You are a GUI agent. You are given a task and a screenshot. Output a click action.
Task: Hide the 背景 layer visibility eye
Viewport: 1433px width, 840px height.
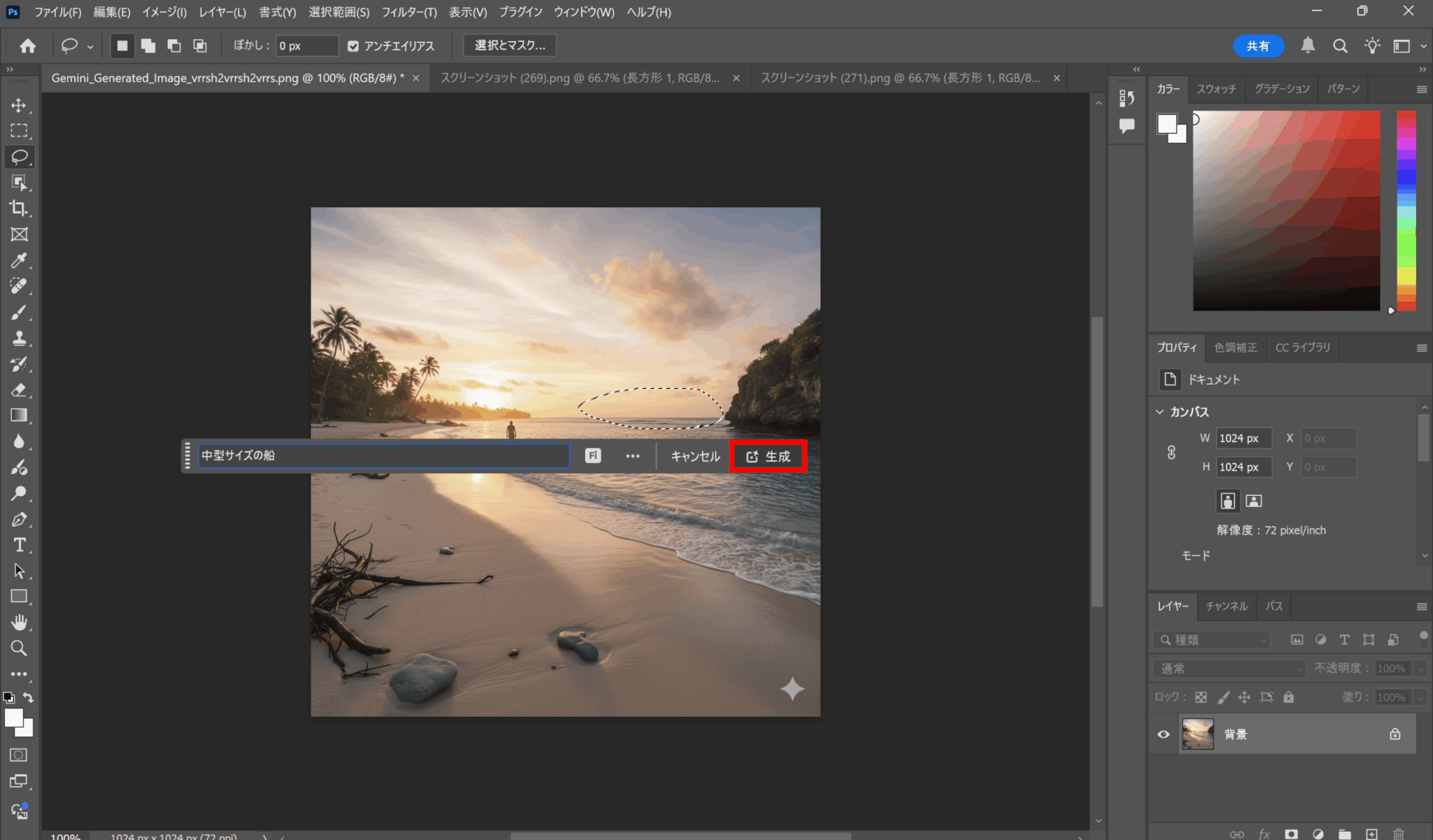(x=1164, y=734)
